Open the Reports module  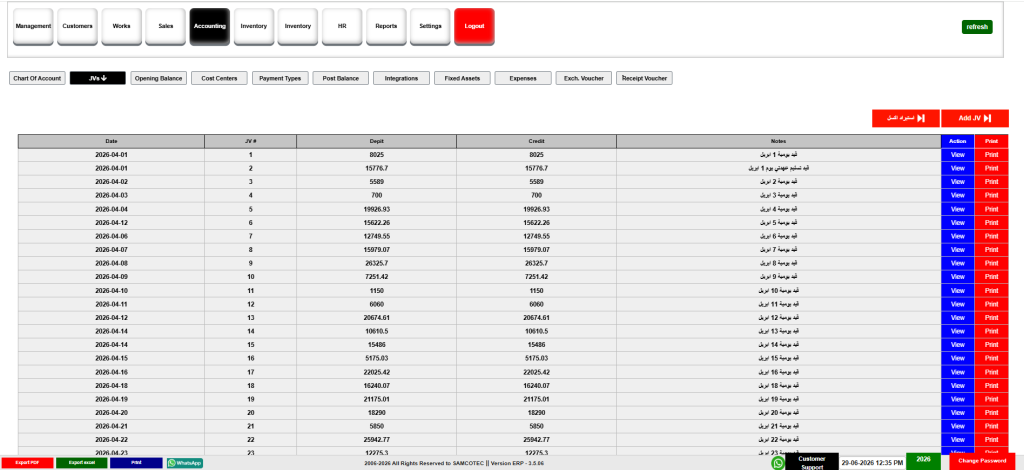click(x=386, y=27)
